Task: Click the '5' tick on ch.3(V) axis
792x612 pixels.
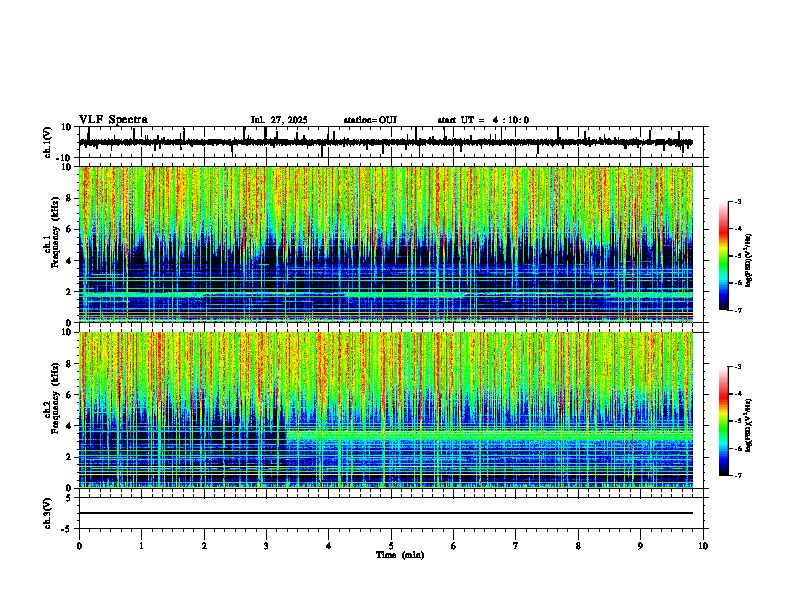Action: pyautogui.click(x=70, y=498)
